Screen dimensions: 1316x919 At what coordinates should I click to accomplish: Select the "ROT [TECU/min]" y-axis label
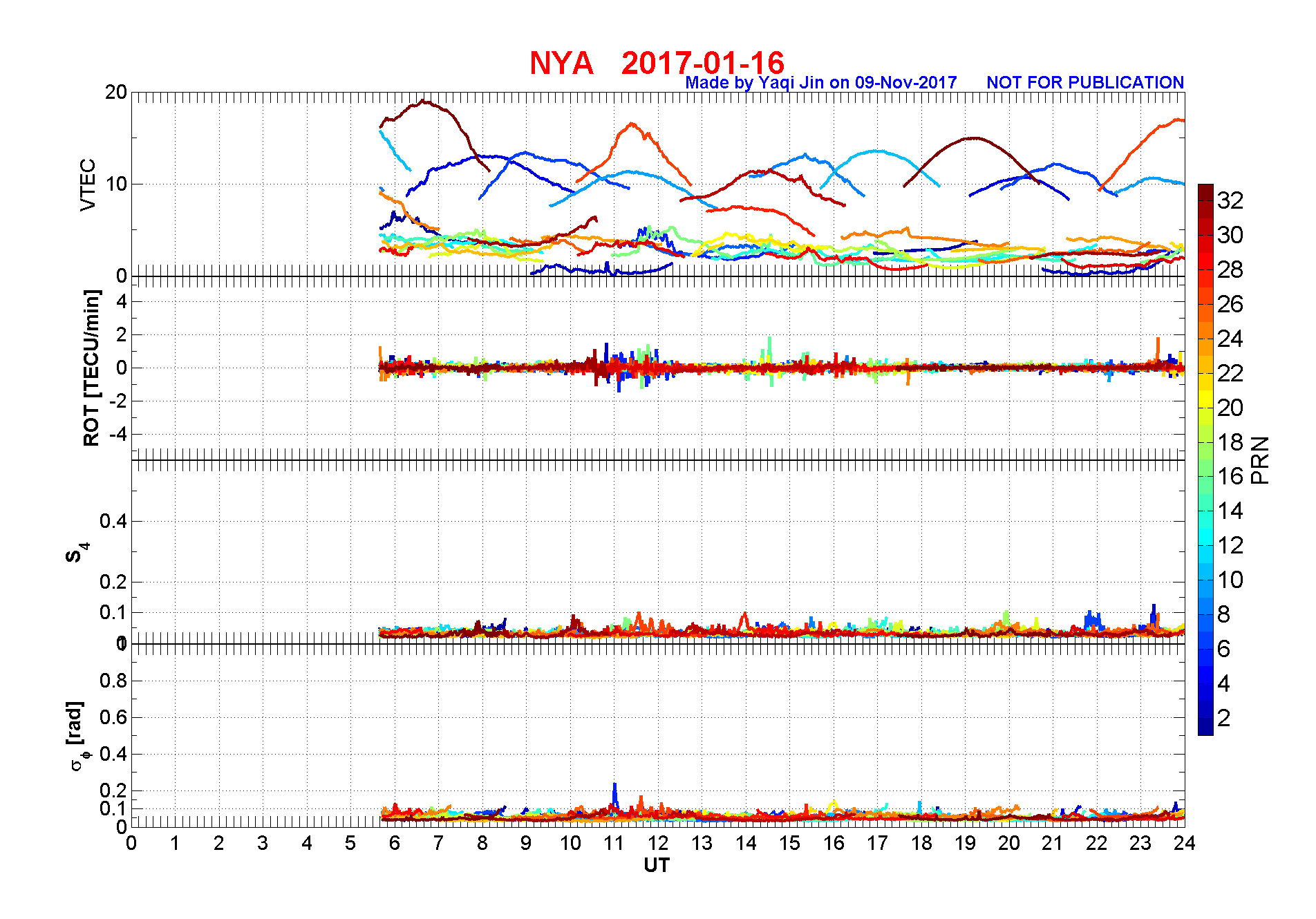(91, 368)
